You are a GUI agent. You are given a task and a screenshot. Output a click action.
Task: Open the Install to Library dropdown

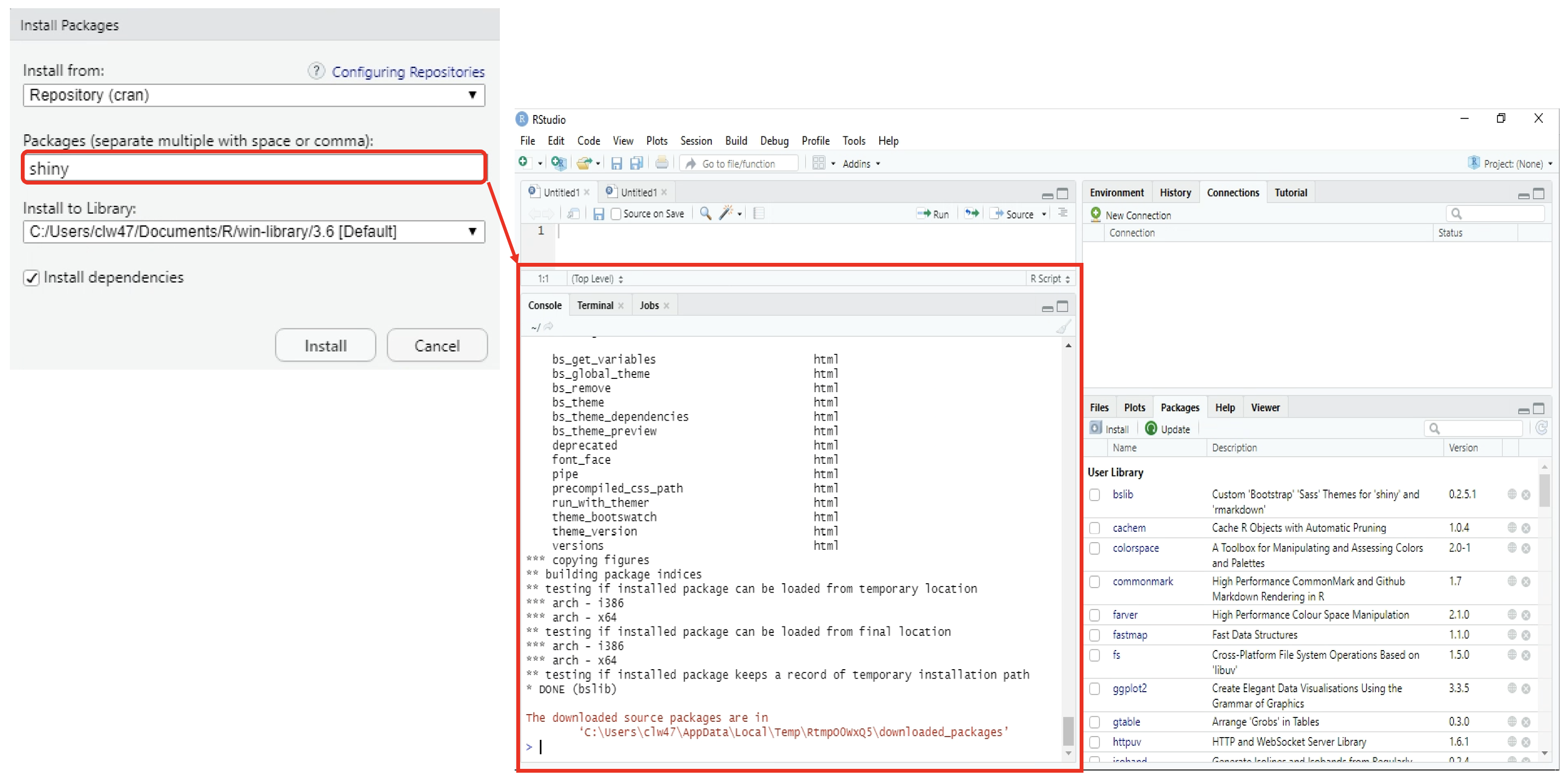click(254, 232)
